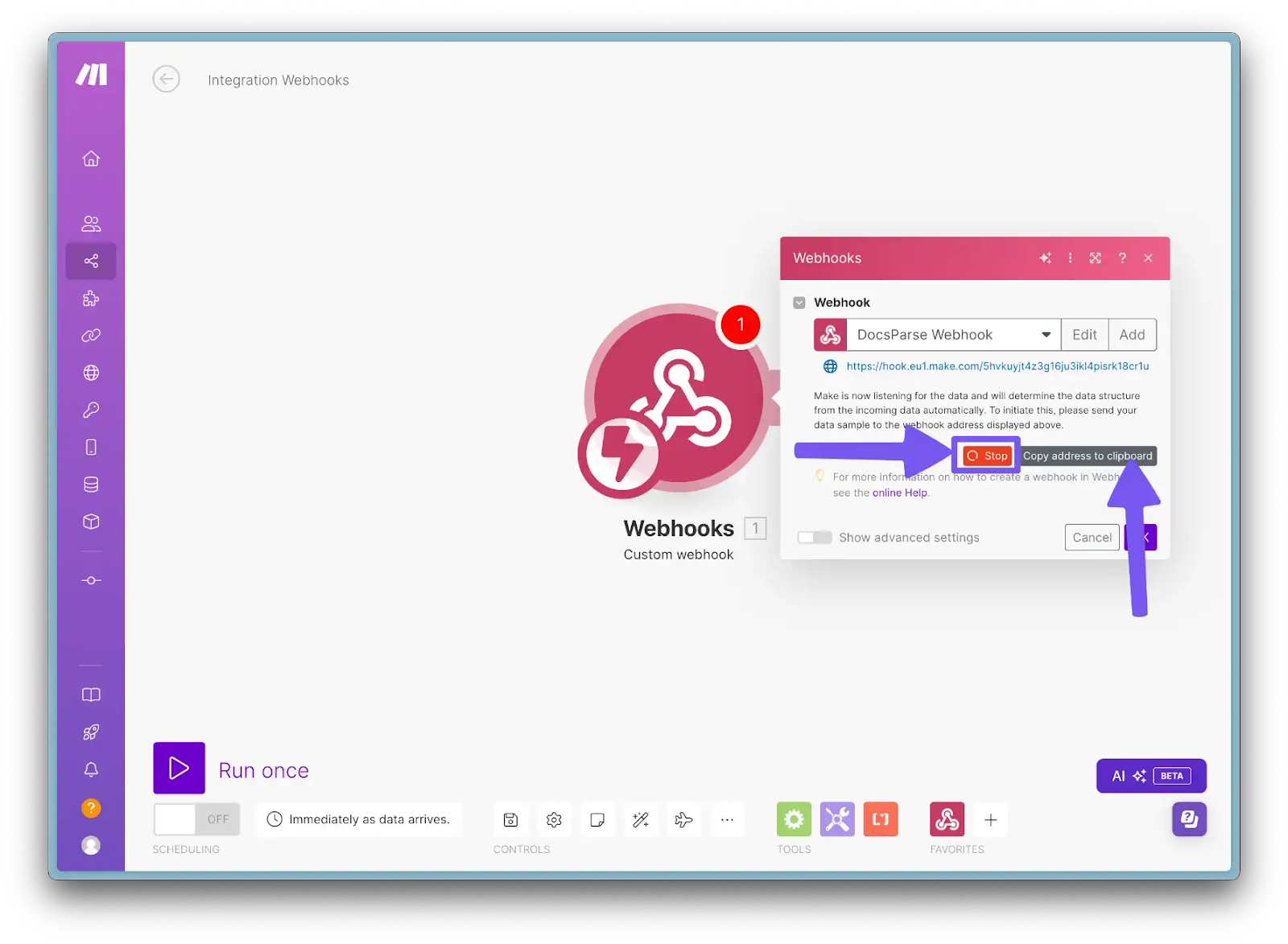Click the Integration Webhooks scenario title
The height and width of the screenshot is (944, 1288).
[x=279, y=80]
